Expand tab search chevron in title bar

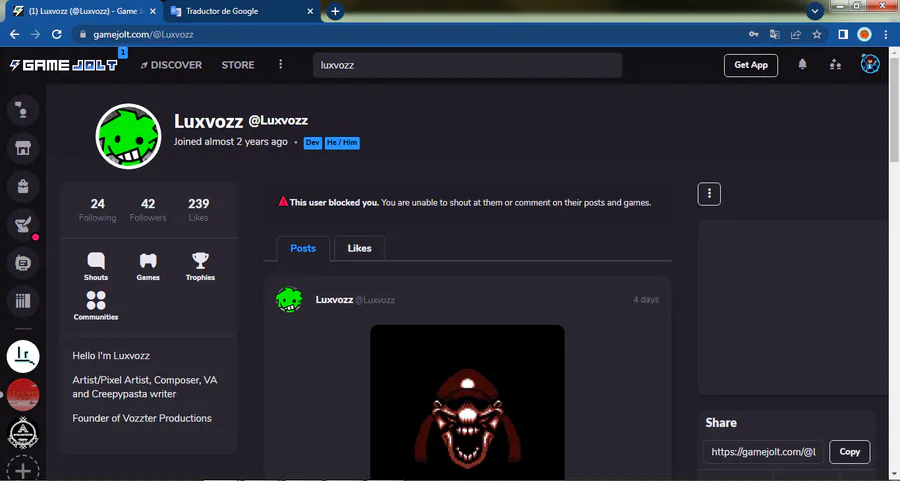[x=814, y=11]
